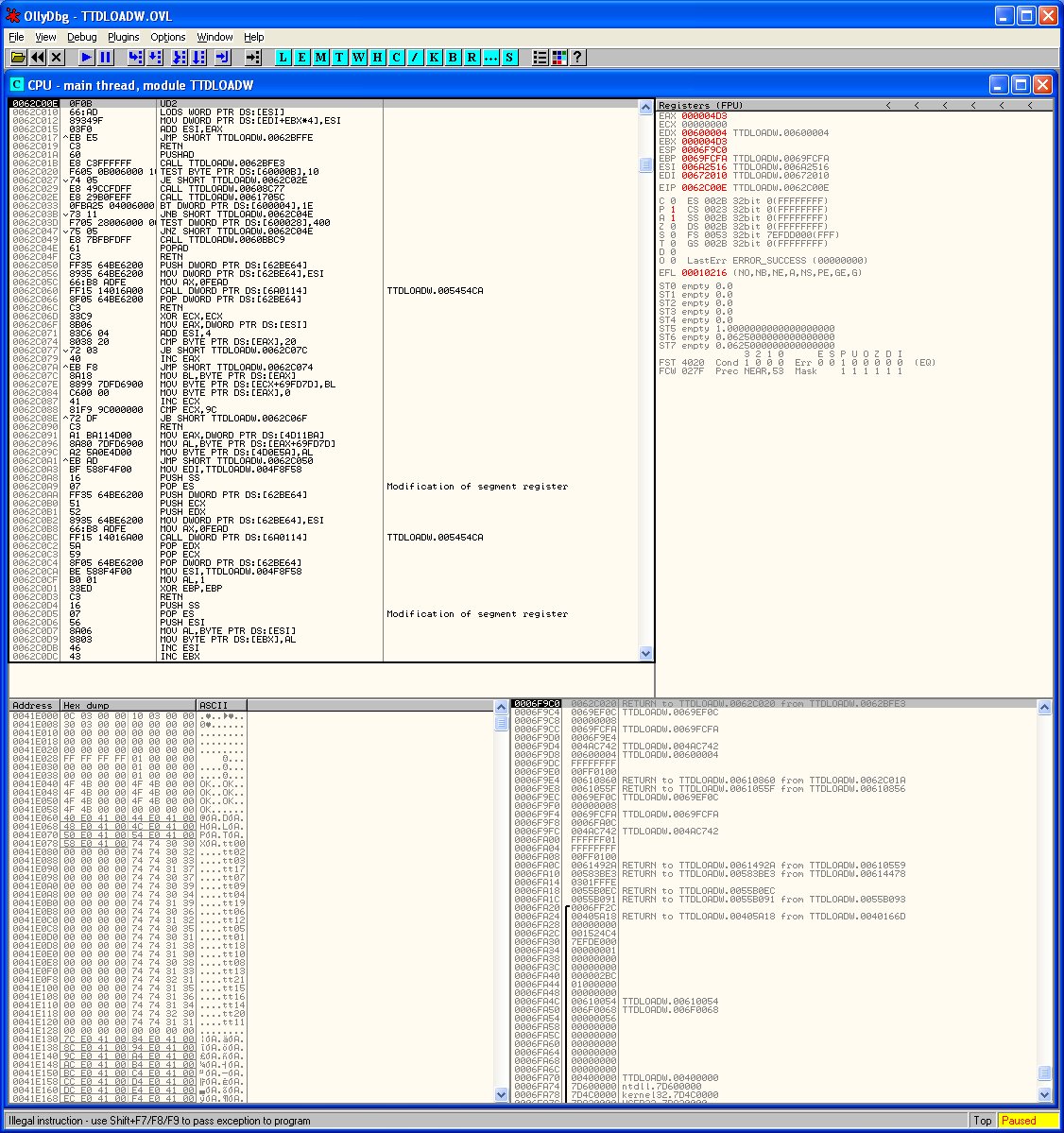Execute till return via toolbar icon

click(222, 57)
